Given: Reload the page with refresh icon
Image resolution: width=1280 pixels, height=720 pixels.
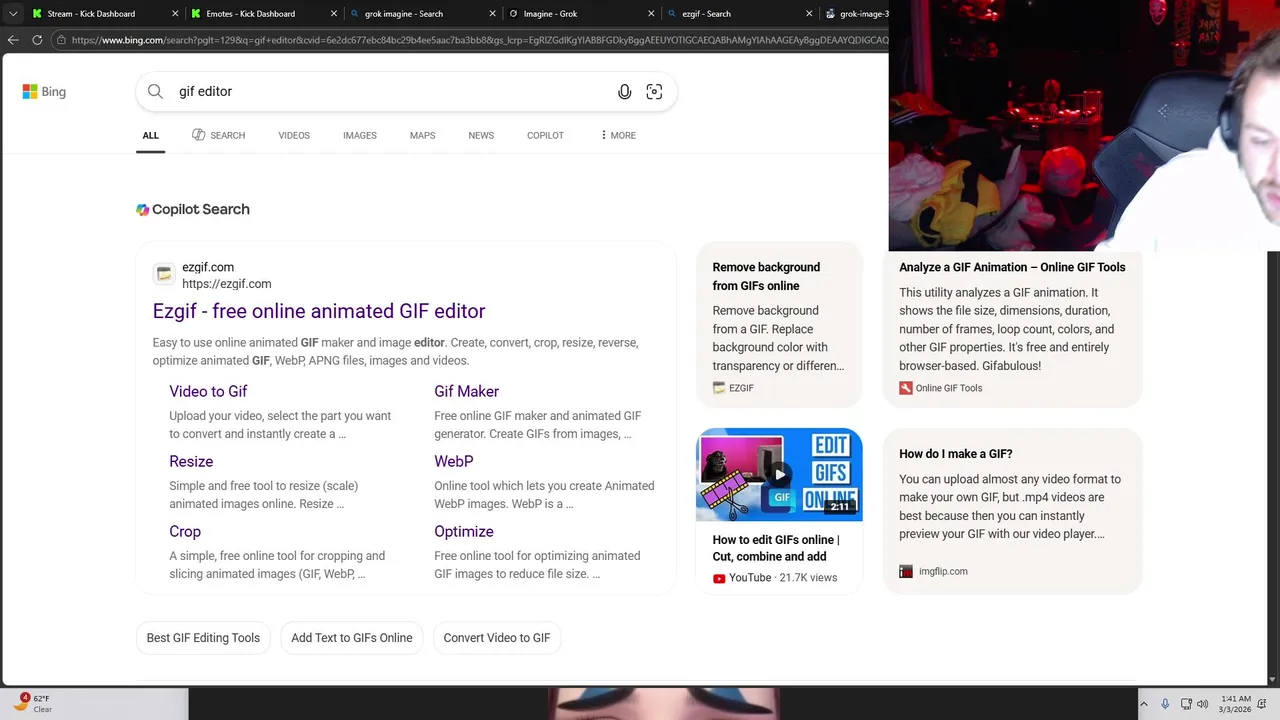Looking at the screenshot, I should click(x=37, y=40).
